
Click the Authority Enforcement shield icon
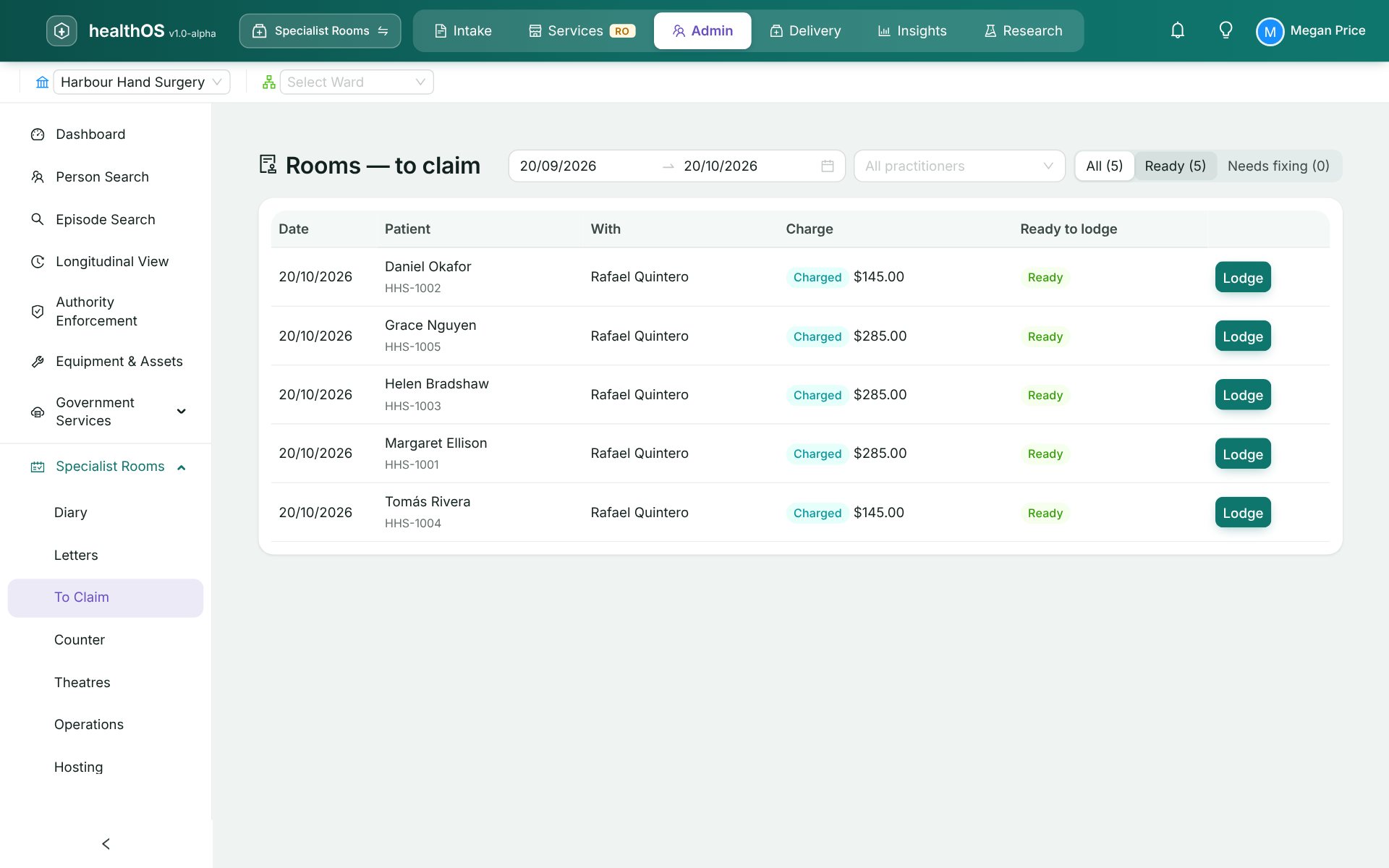[38, 312]
